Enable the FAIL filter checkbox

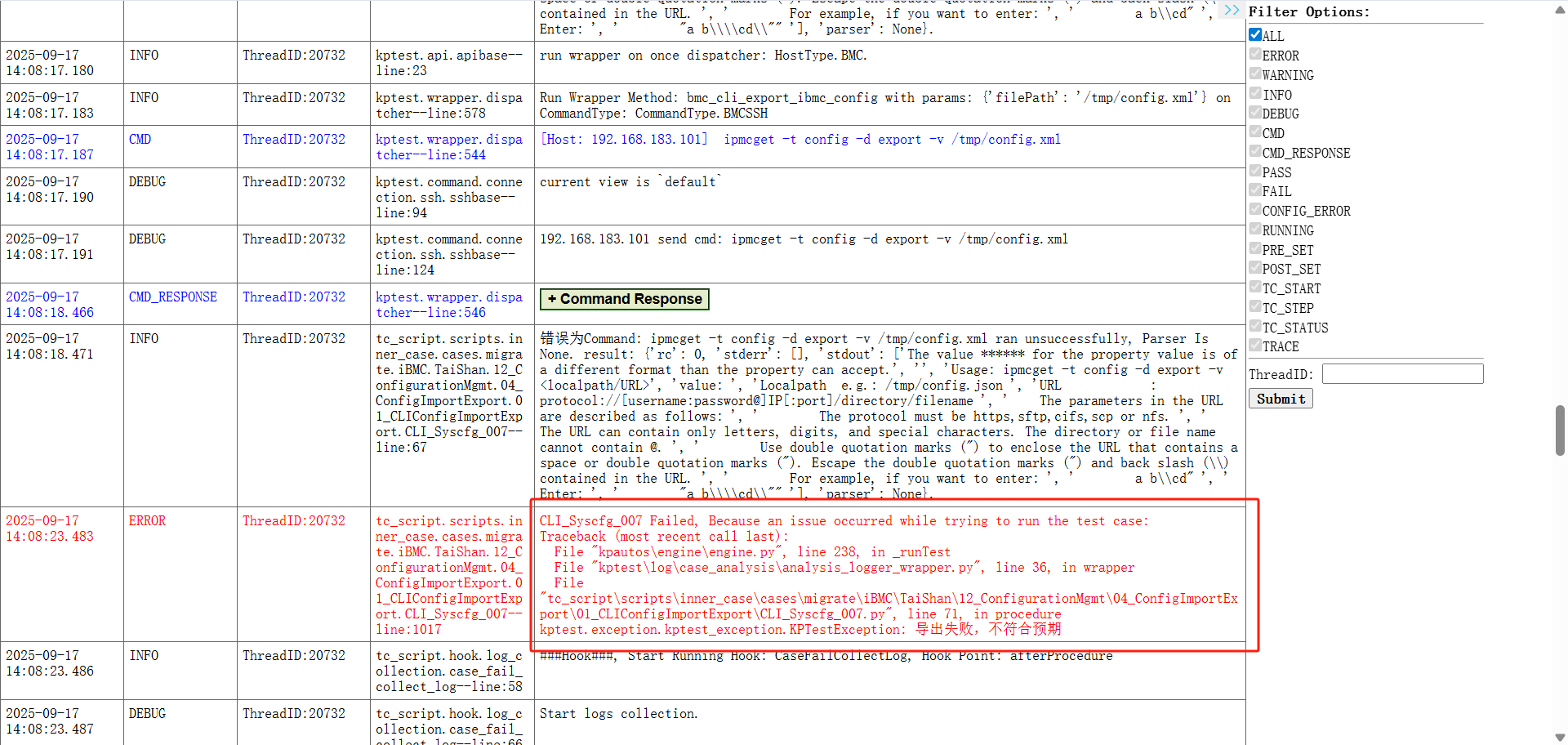1255,190
